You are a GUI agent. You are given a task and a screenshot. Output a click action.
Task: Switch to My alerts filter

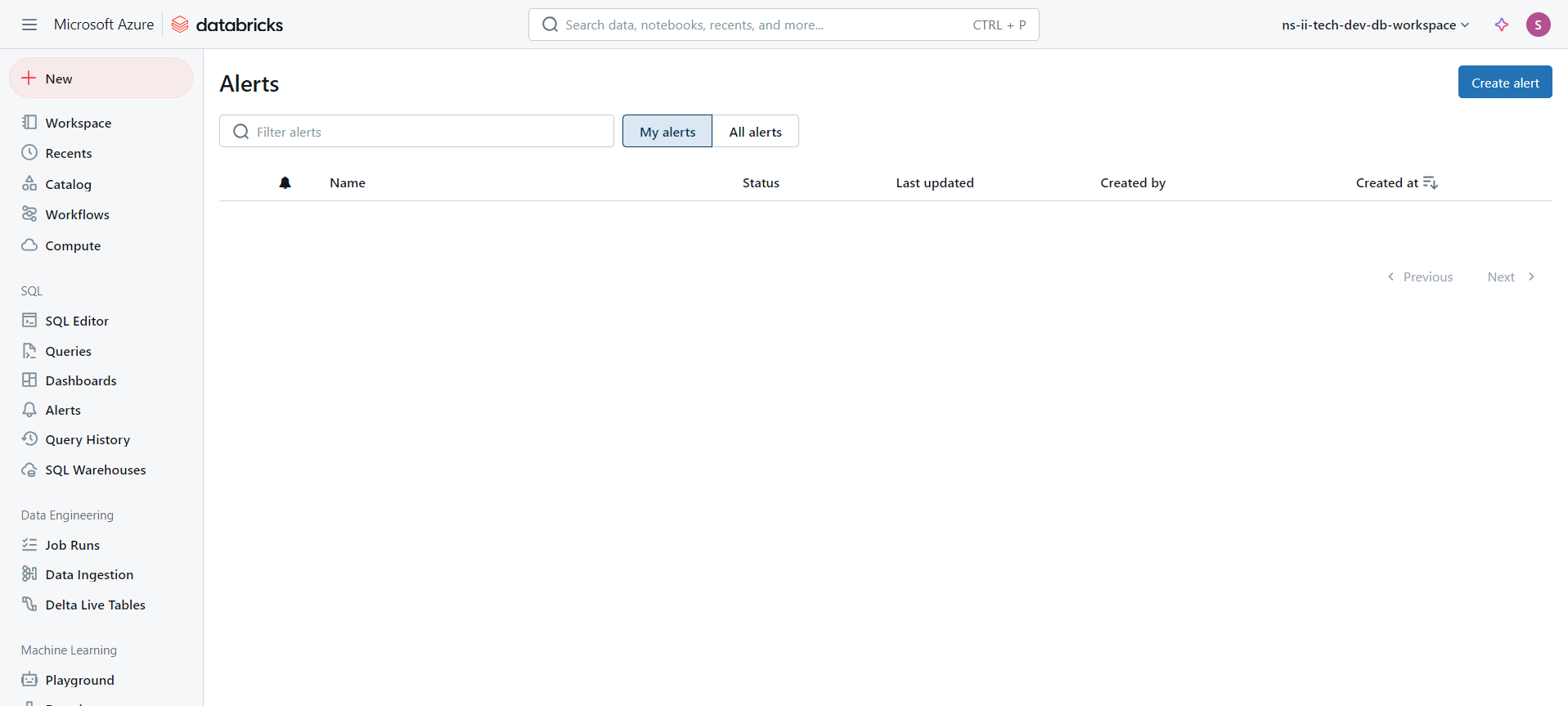click(667, 131)
